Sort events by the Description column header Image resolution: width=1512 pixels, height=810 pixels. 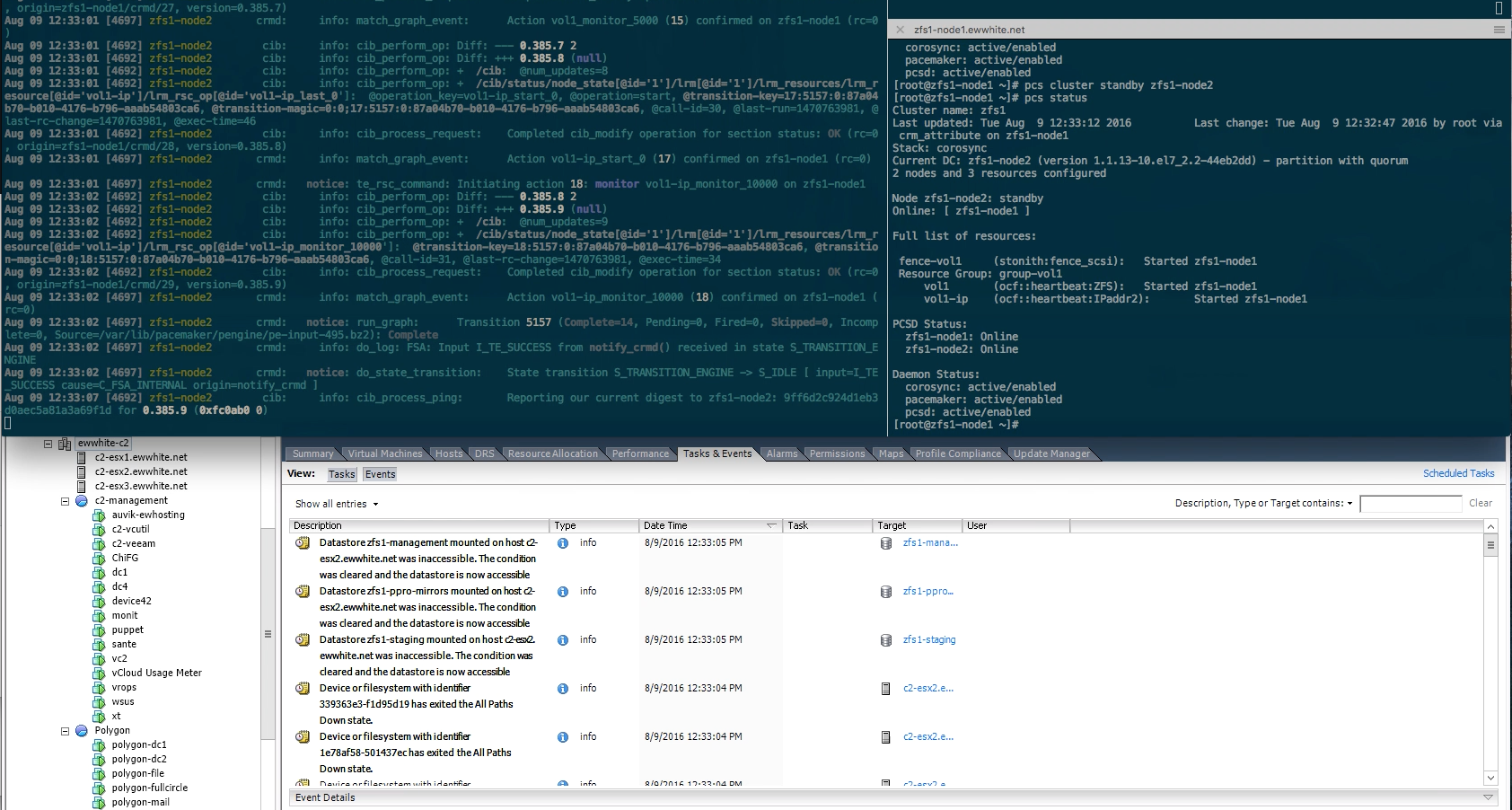click(419, 525)
